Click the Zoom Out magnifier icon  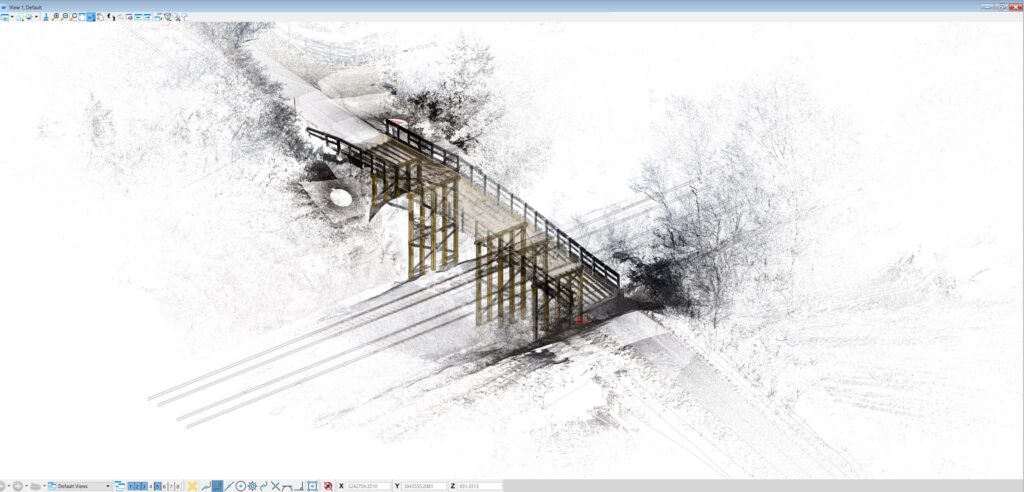[65, 17]
